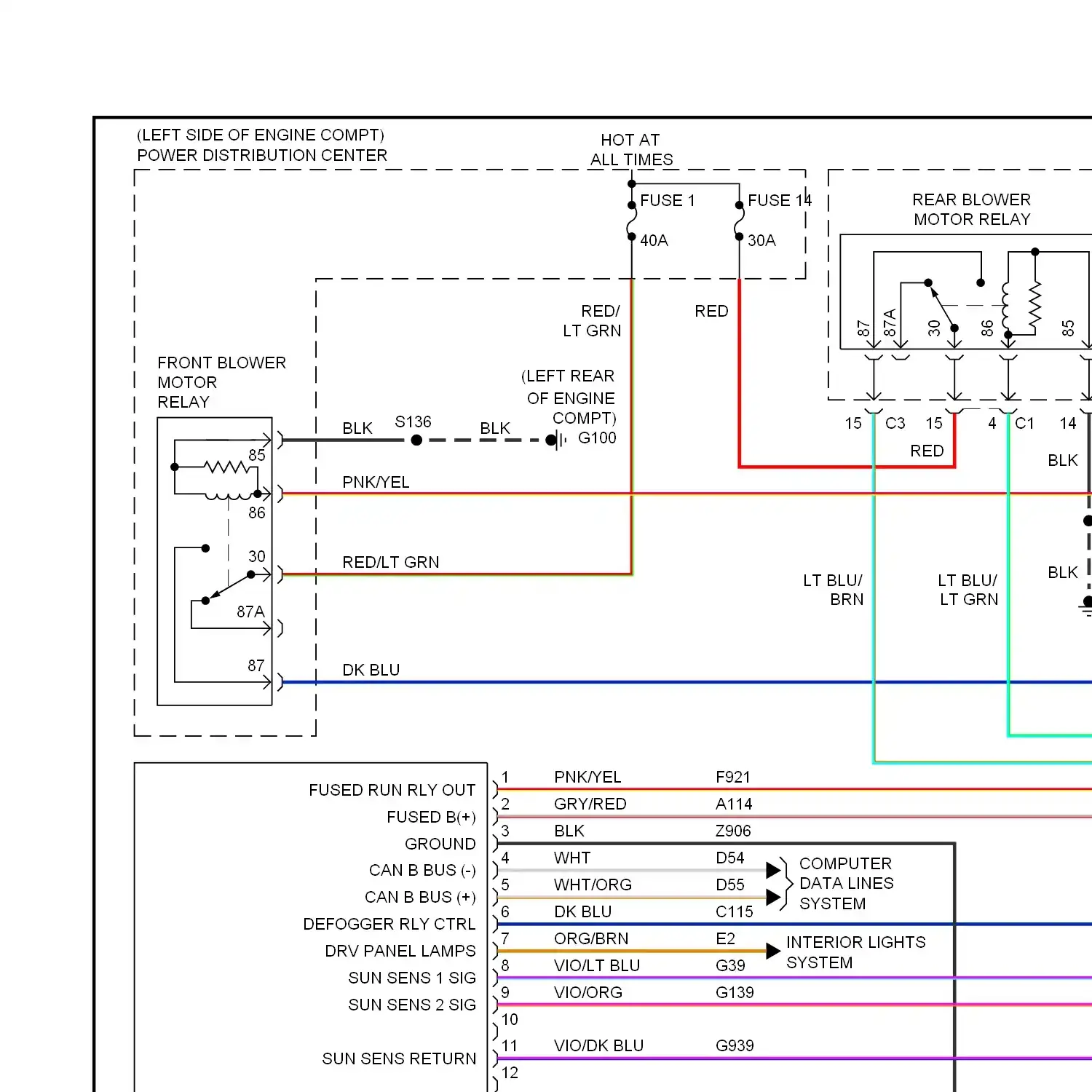Viewport: 1092px width, 1092px height.
Task: Select the VIO/ORG wire color label
Action: 588,992
